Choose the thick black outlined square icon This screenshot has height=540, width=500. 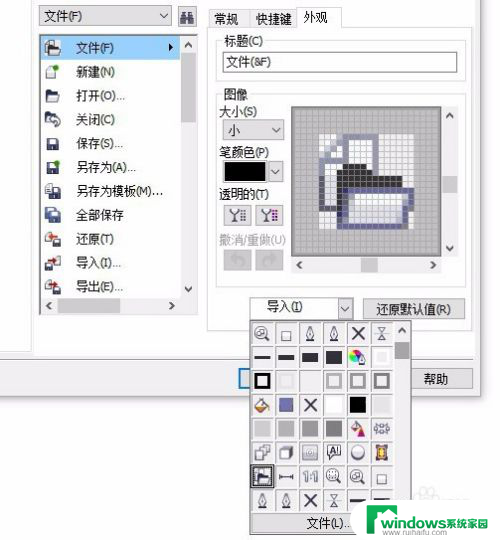tap(262, 381)
